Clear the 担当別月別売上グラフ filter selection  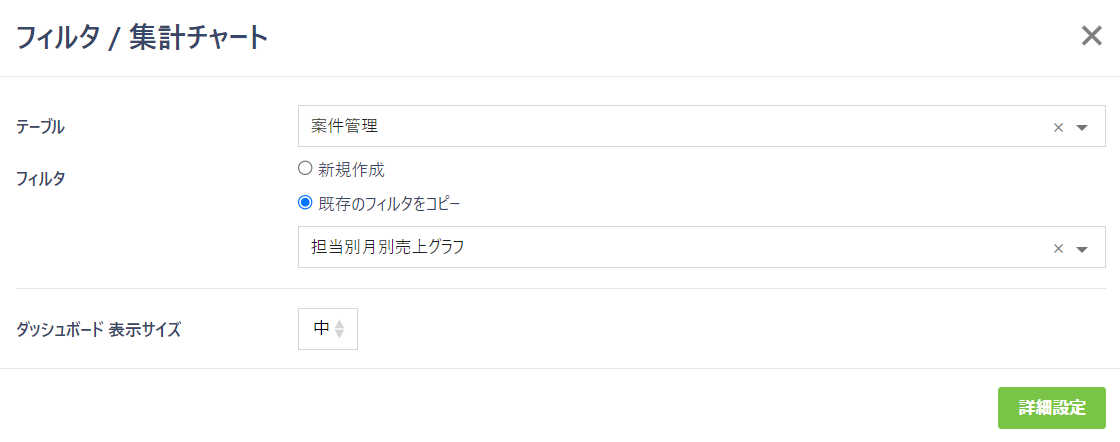pos(1058,248)
